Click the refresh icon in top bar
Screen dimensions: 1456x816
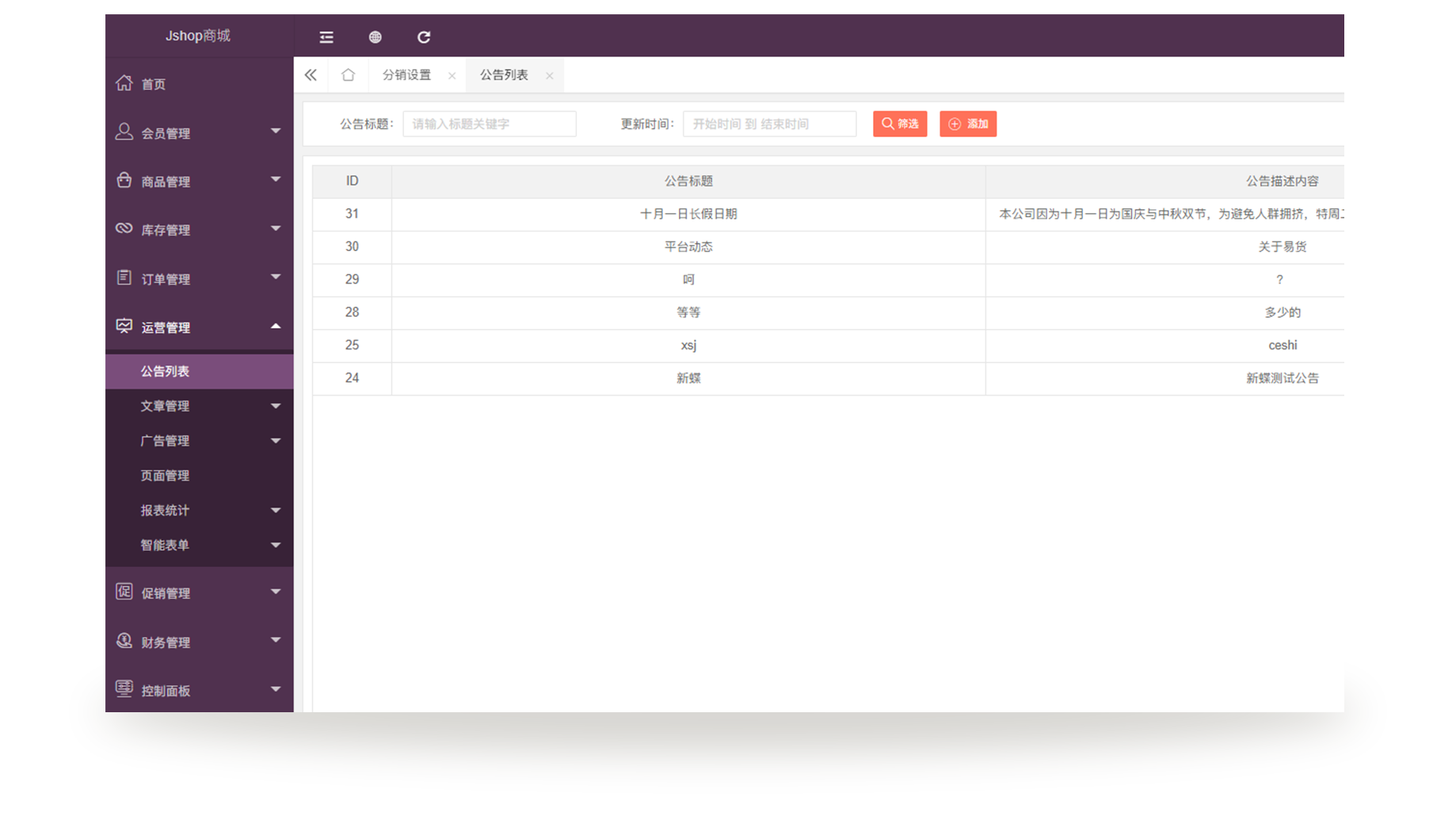click(x=424, y=37)
